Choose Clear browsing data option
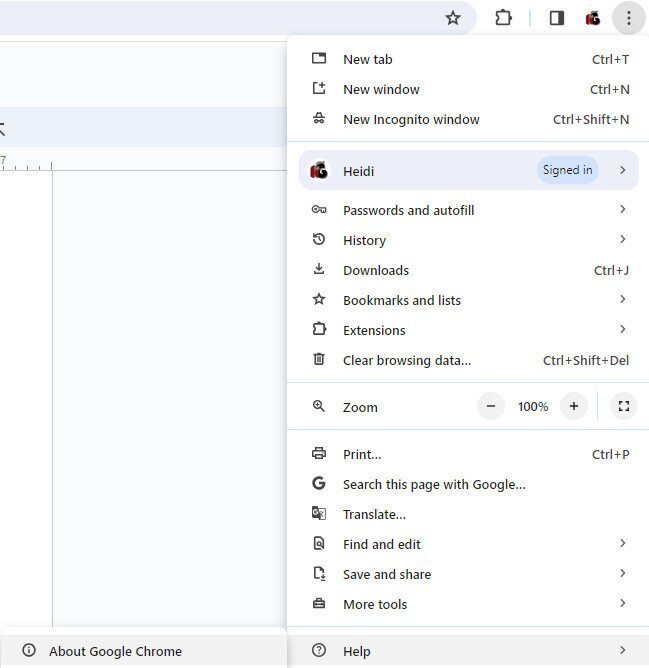 pos(406,360)
